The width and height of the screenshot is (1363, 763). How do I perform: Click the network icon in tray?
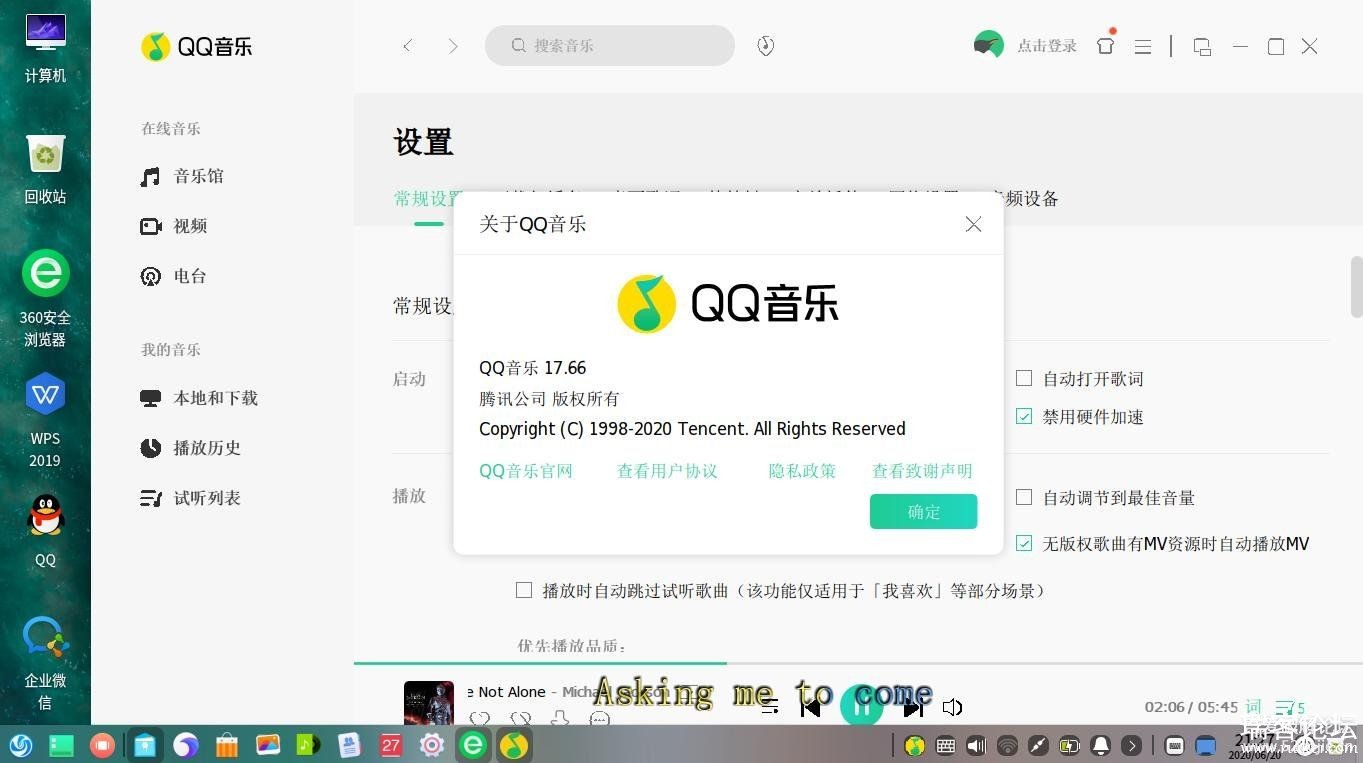point(1007,745)
